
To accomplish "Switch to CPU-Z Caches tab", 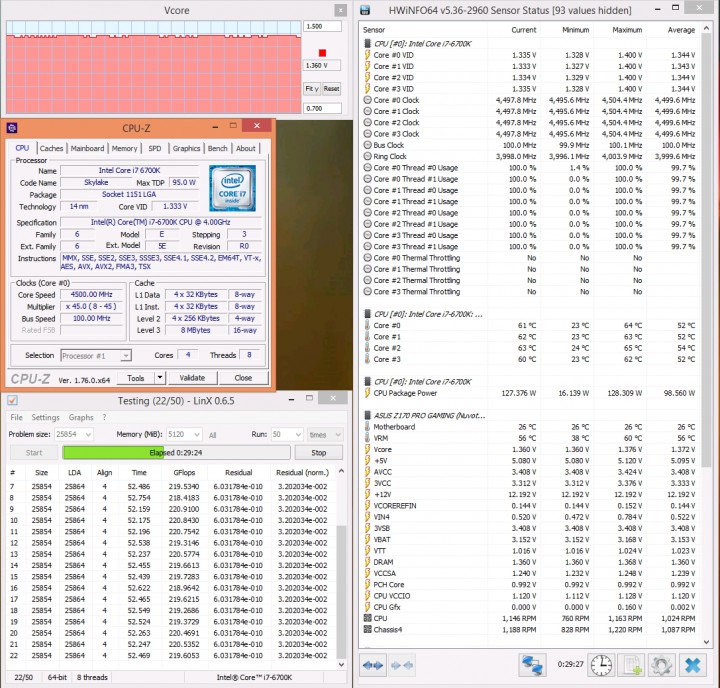I will [51, 148].
